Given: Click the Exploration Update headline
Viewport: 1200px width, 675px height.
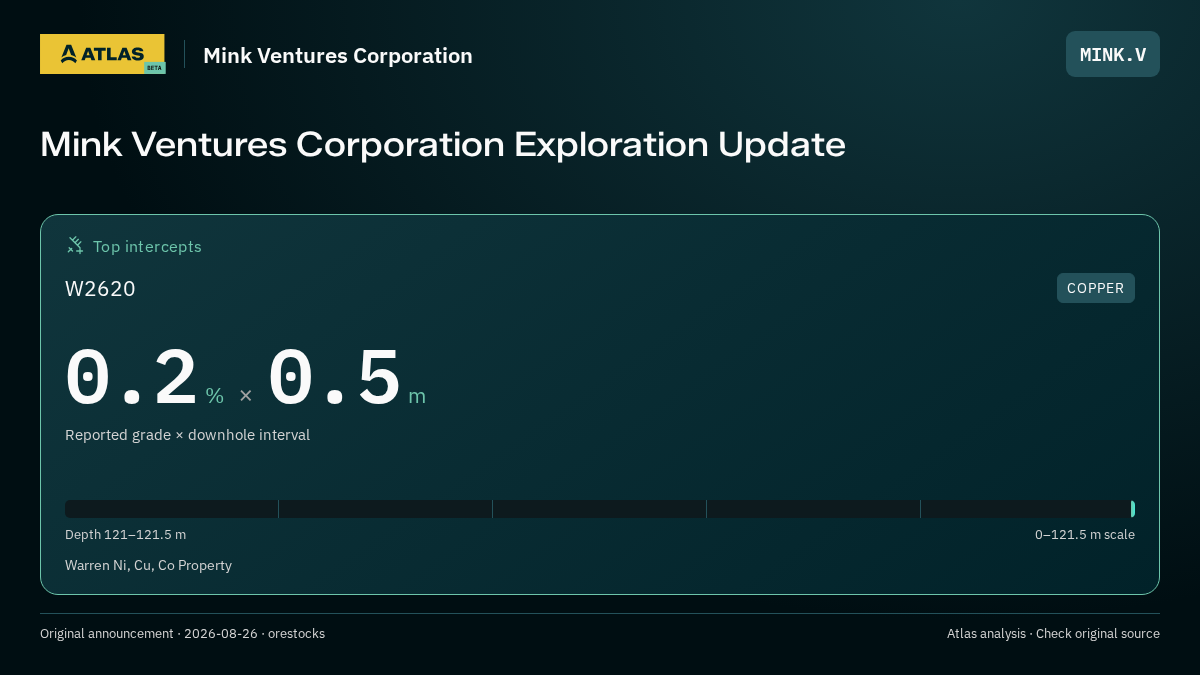Looking at the screenshot, I should pyautogui.click(x=443, y=144).
